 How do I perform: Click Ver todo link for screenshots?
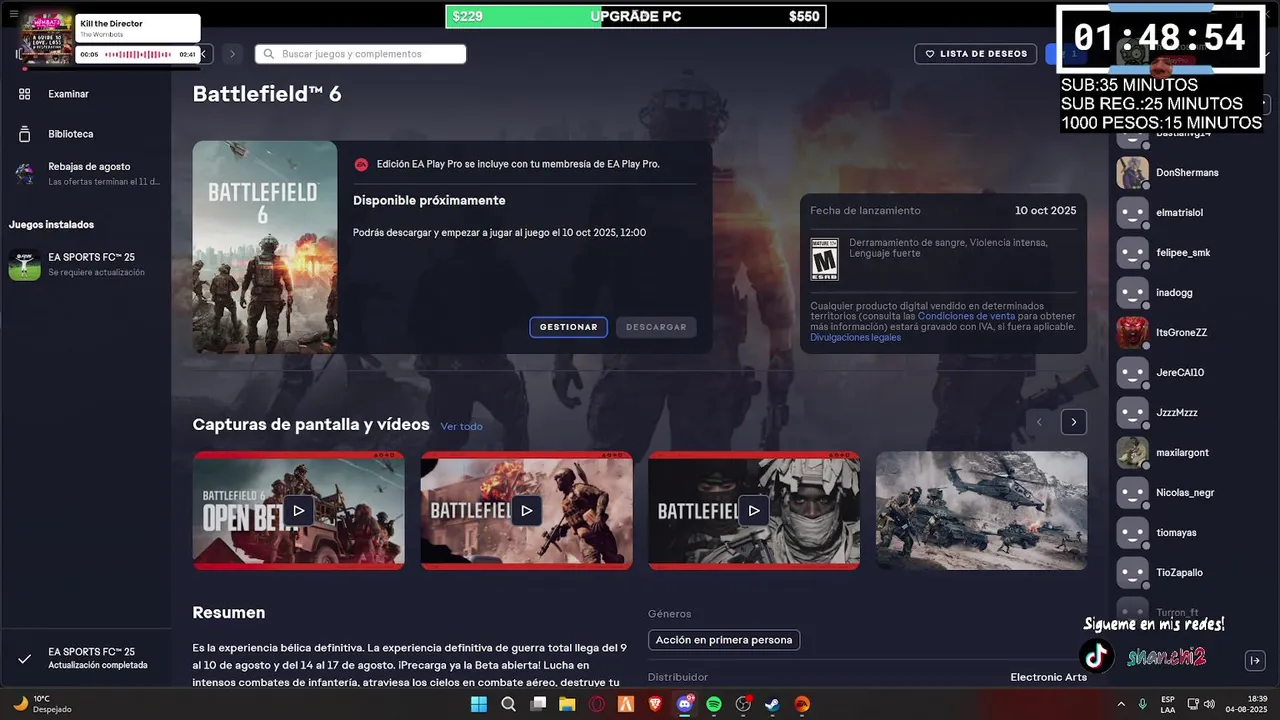click(x=461, y=426)
